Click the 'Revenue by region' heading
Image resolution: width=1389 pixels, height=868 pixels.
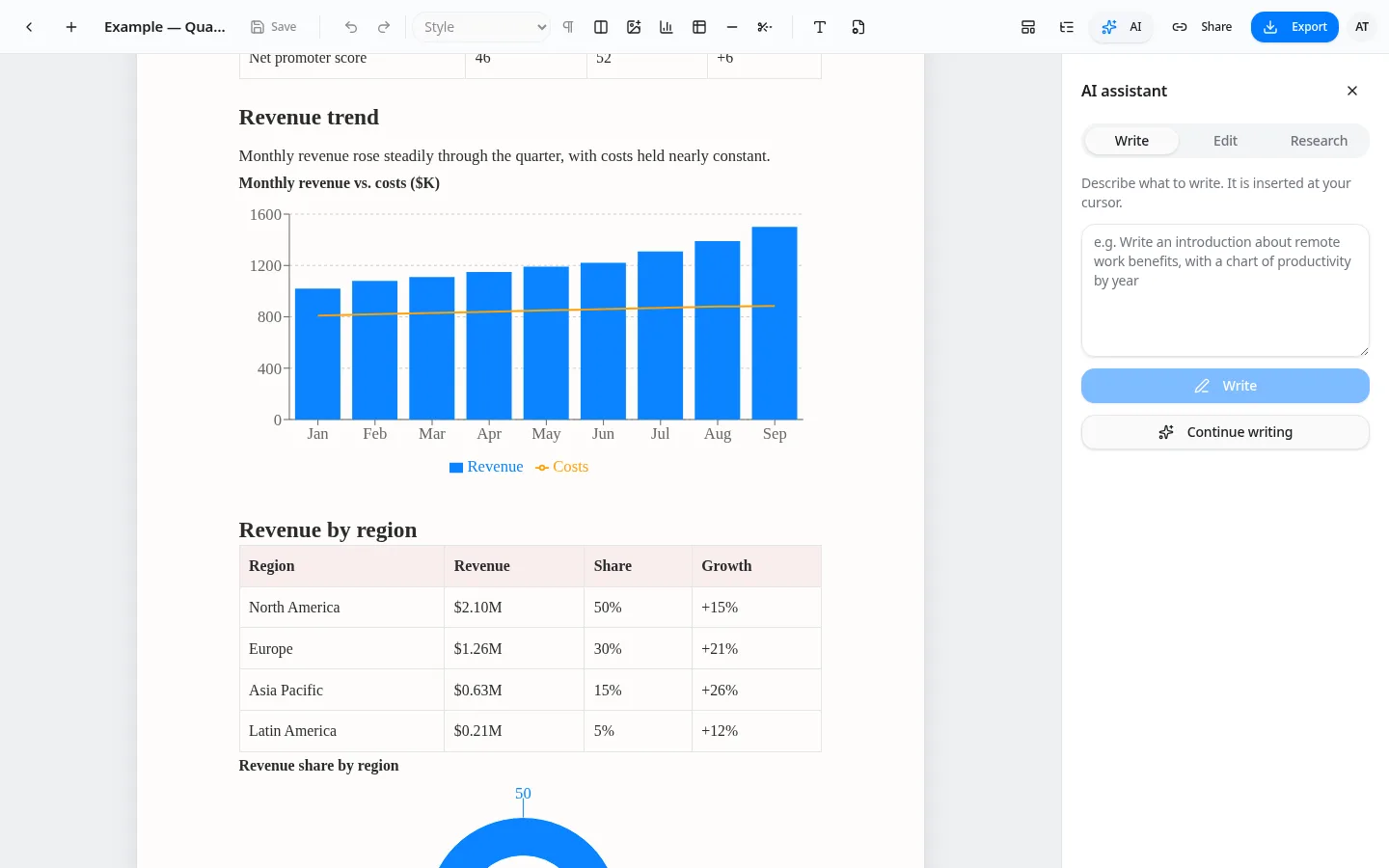pyautogui.click(x=328, y=530)
